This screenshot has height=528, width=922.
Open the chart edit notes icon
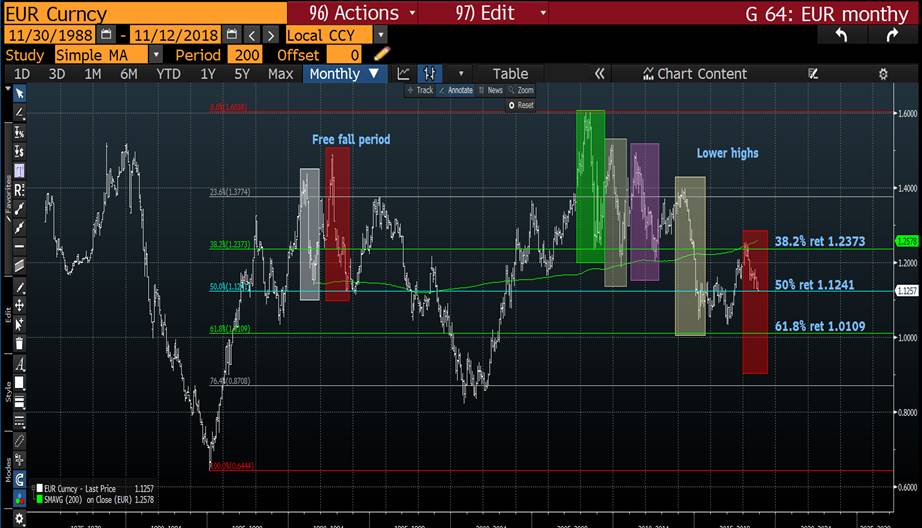click(x=813, y=73)
